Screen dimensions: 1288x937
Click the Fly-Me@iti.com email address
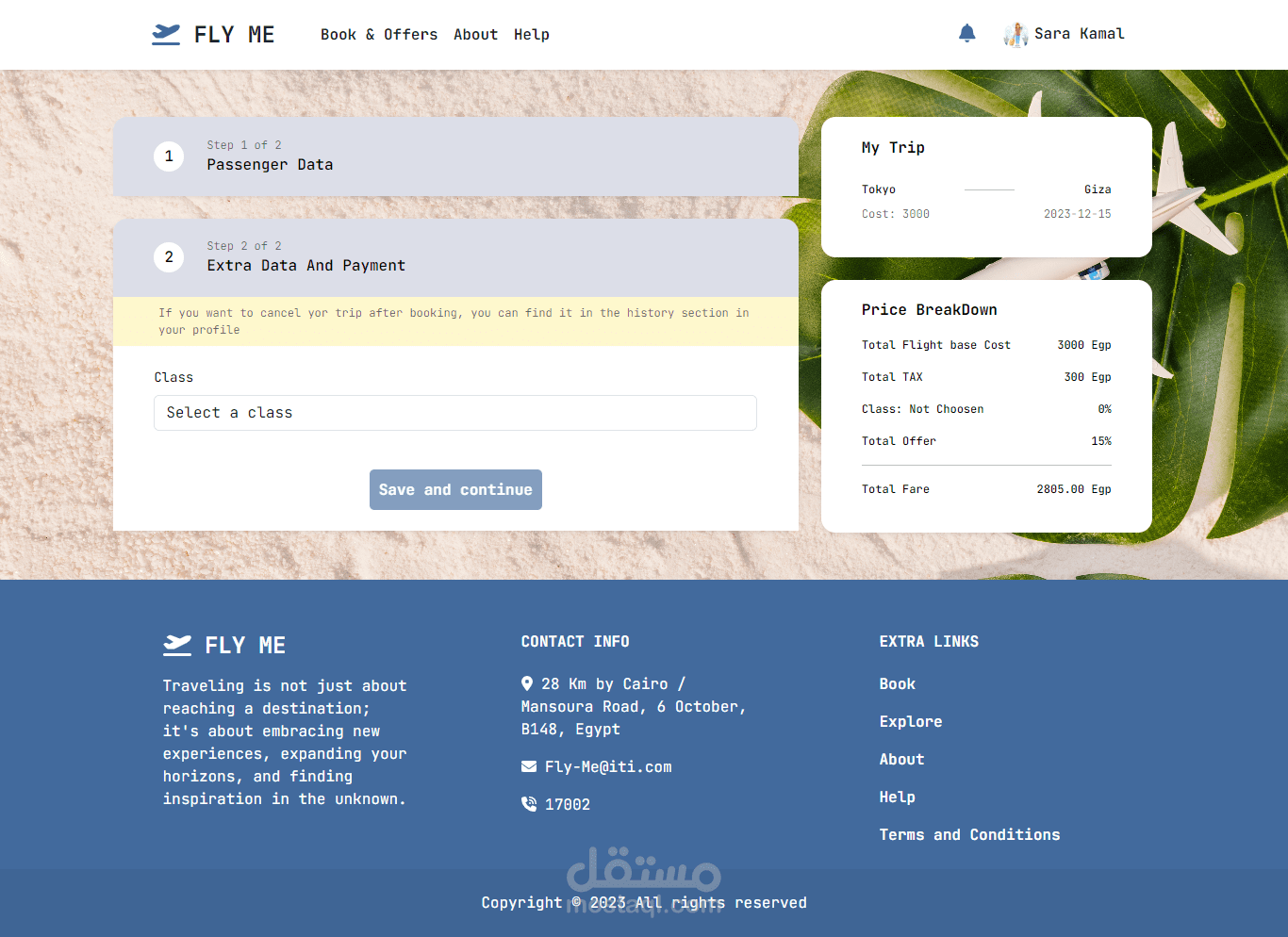[608, 765]
